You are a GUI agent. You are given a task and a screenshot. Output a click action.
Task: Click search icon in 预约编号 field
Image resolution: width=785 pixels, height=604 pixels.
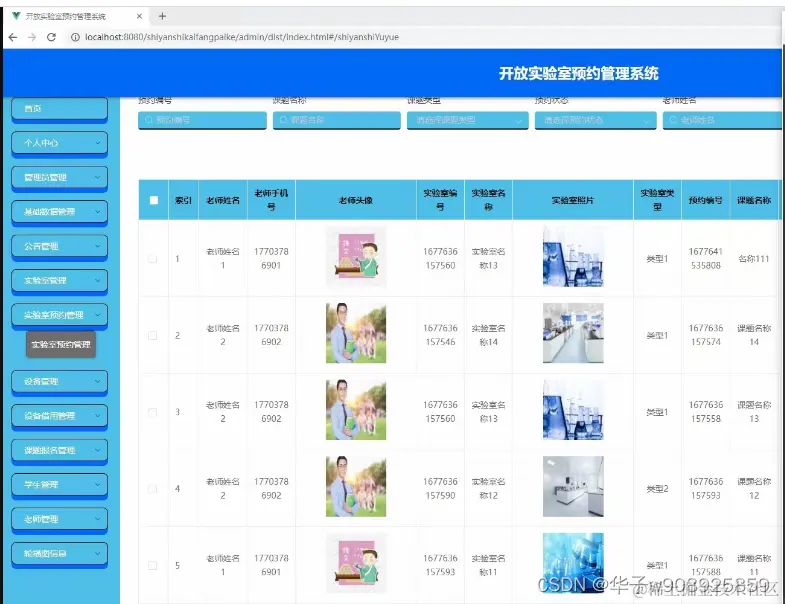[x=149, y=120]
